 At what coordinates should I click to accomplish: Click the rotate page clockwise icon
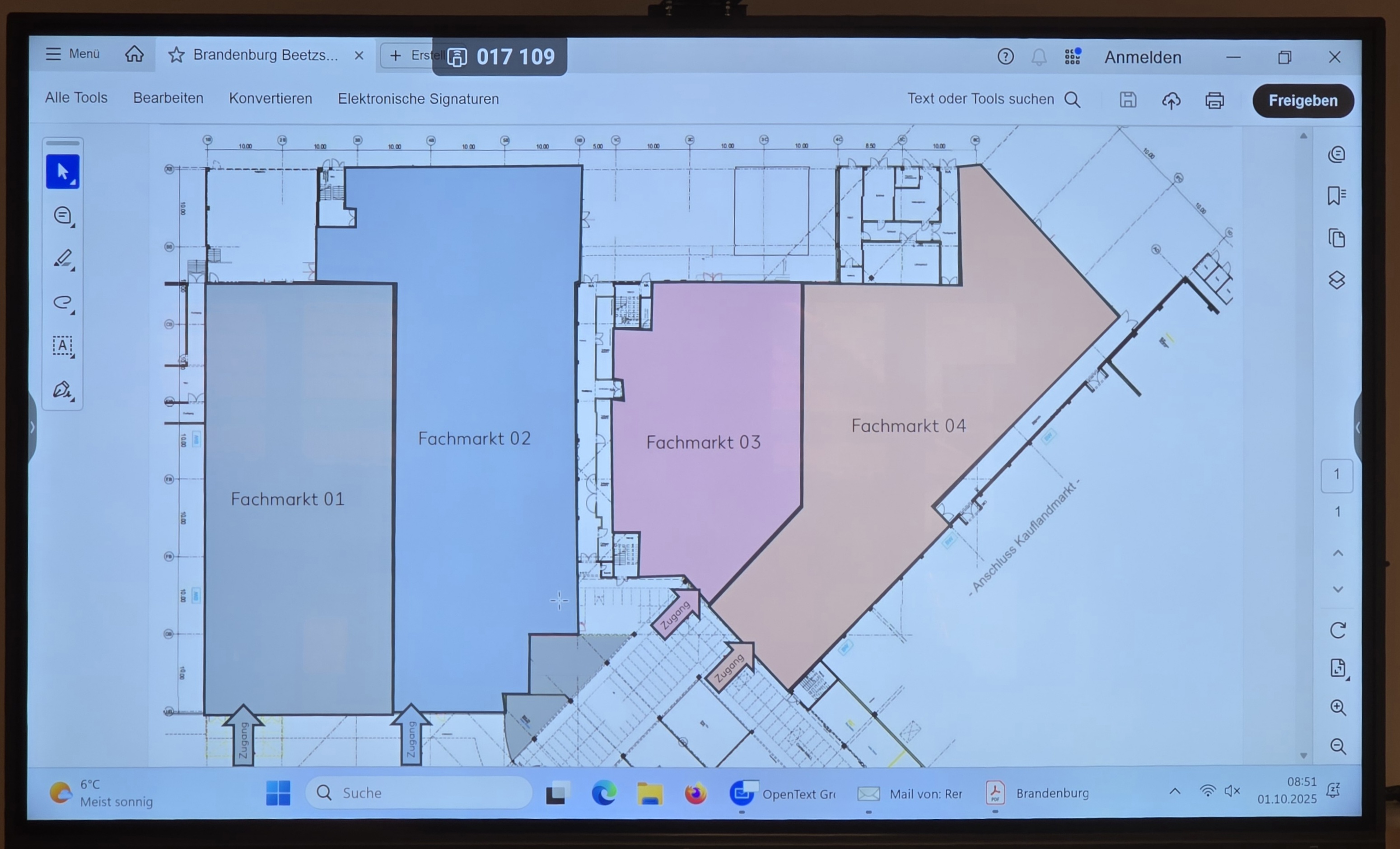pyautogui.click(x=1338, y=630)
